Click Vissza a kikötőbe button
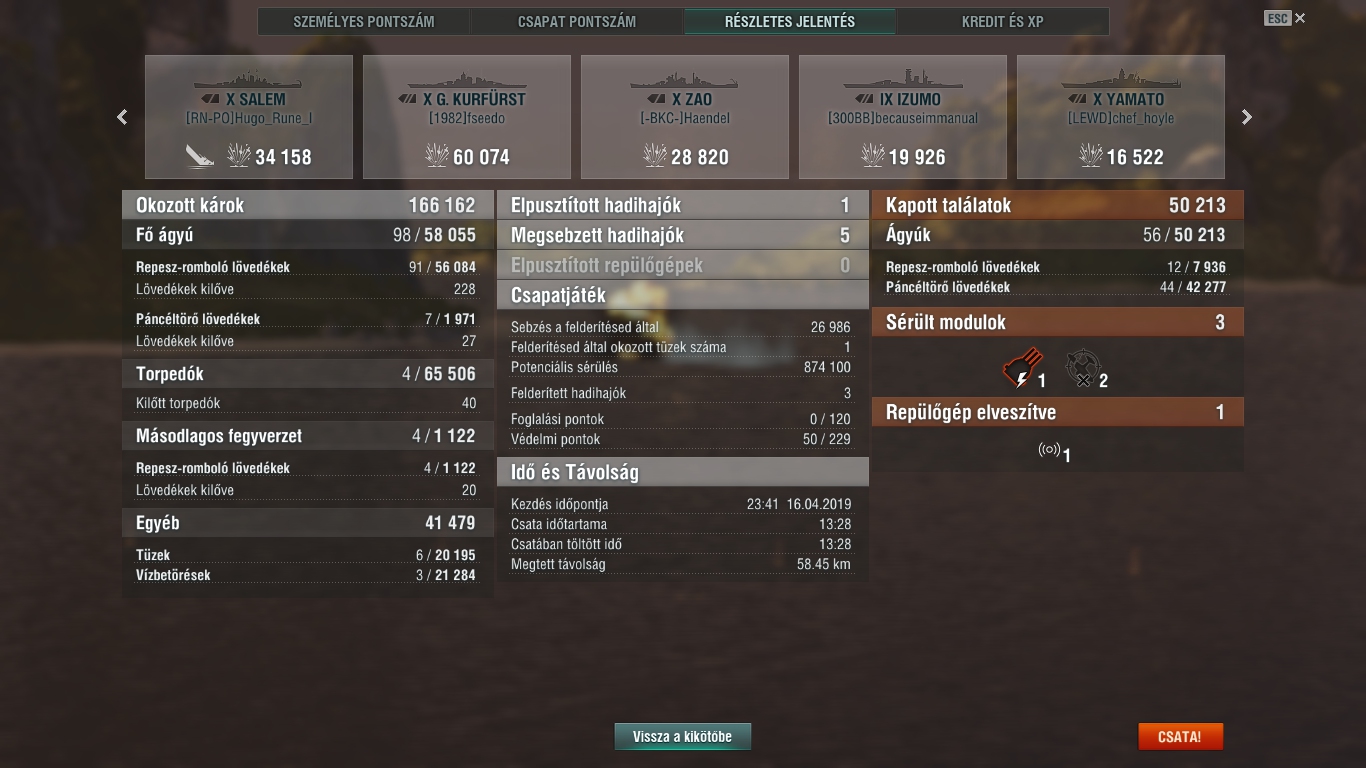This screenshot has height=768, width=1366. tap(683, 737)
